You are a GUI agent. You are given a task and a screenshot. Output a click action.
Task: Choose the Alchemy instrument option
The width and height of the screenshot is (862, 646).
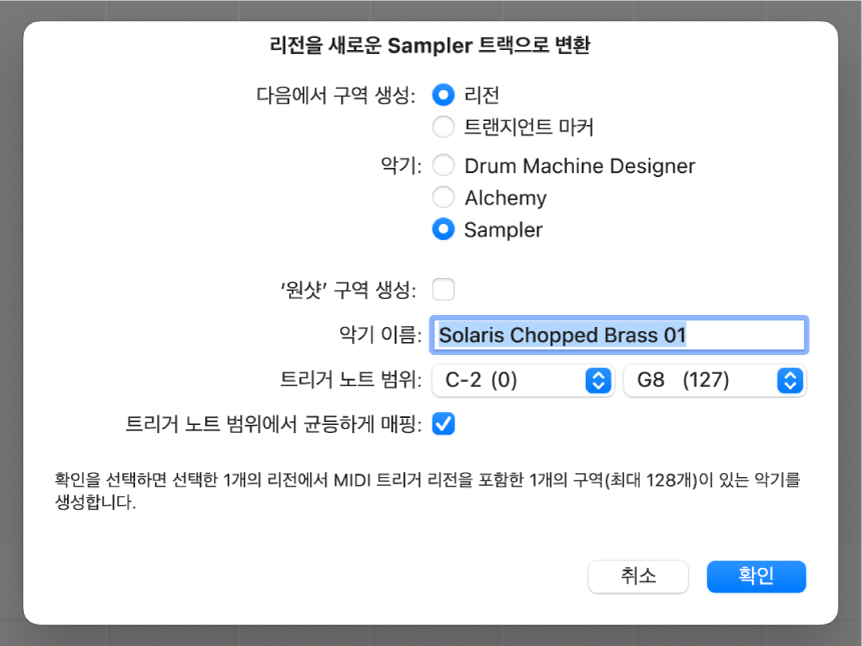coord(443,197)
